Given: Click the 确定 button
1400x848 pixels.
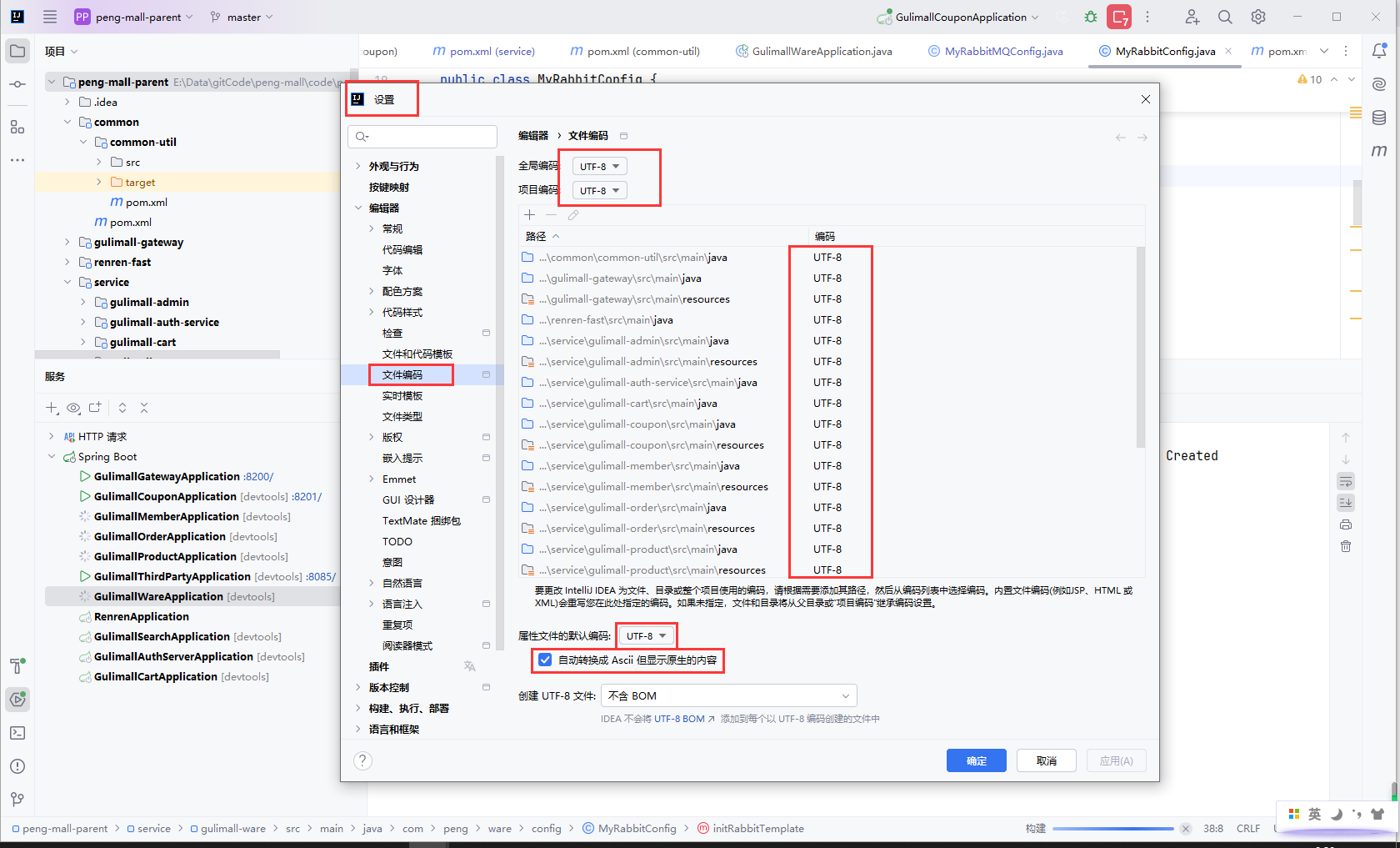Looking at the screenshot, I should (x=976, y=760).
